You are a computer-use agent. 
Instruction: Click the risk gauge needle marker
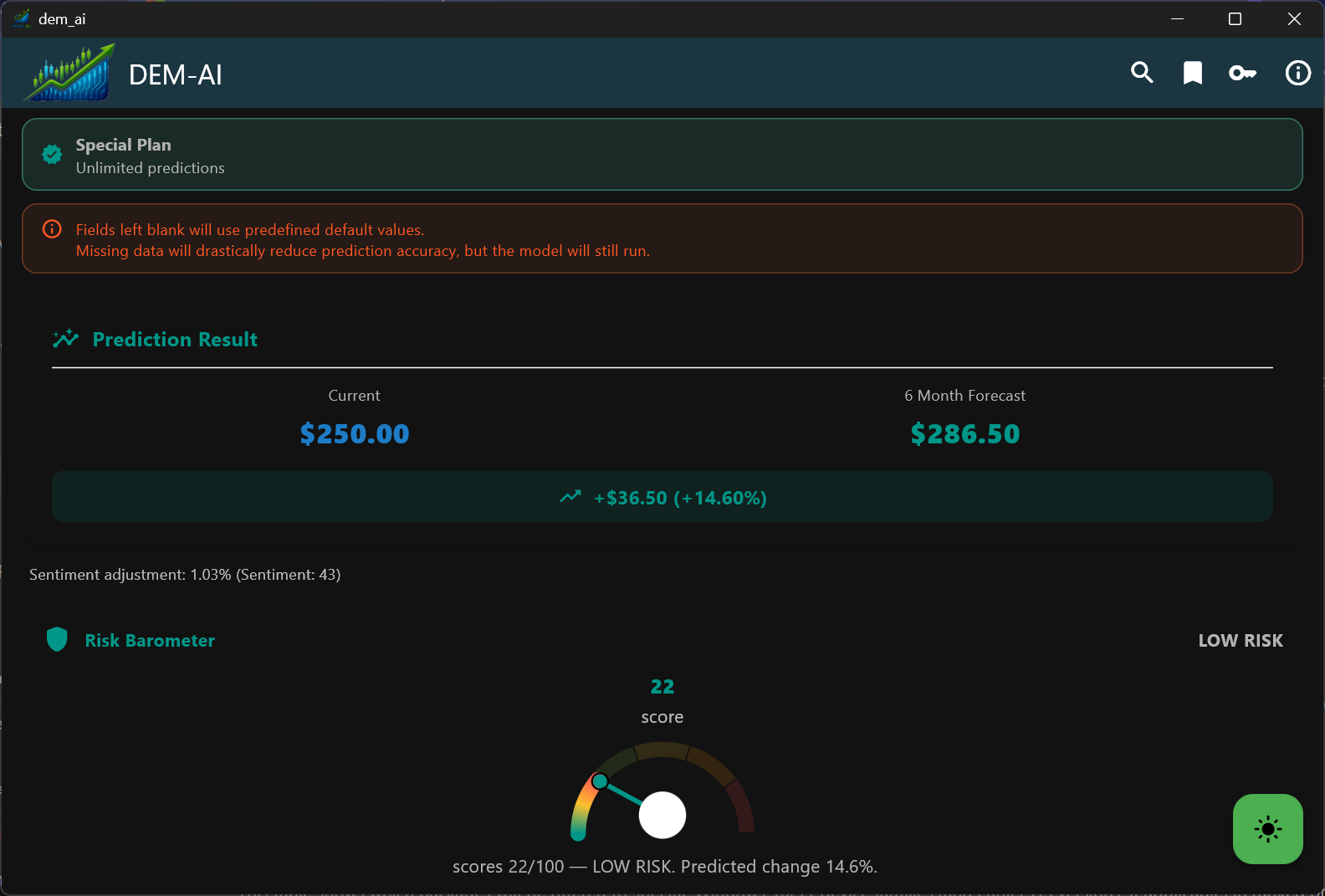click(600, 781)
